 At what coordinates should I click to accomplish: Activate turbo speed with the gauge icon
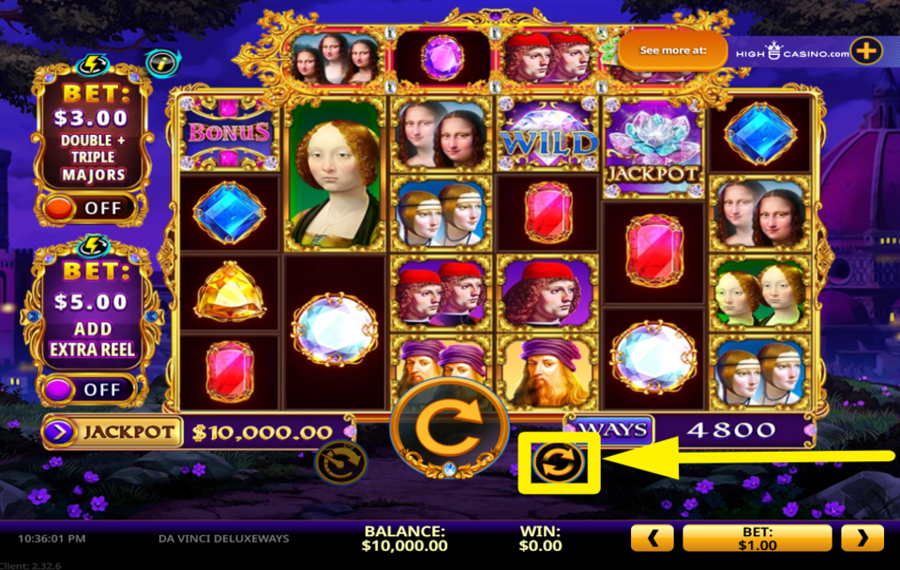point(341,462)
